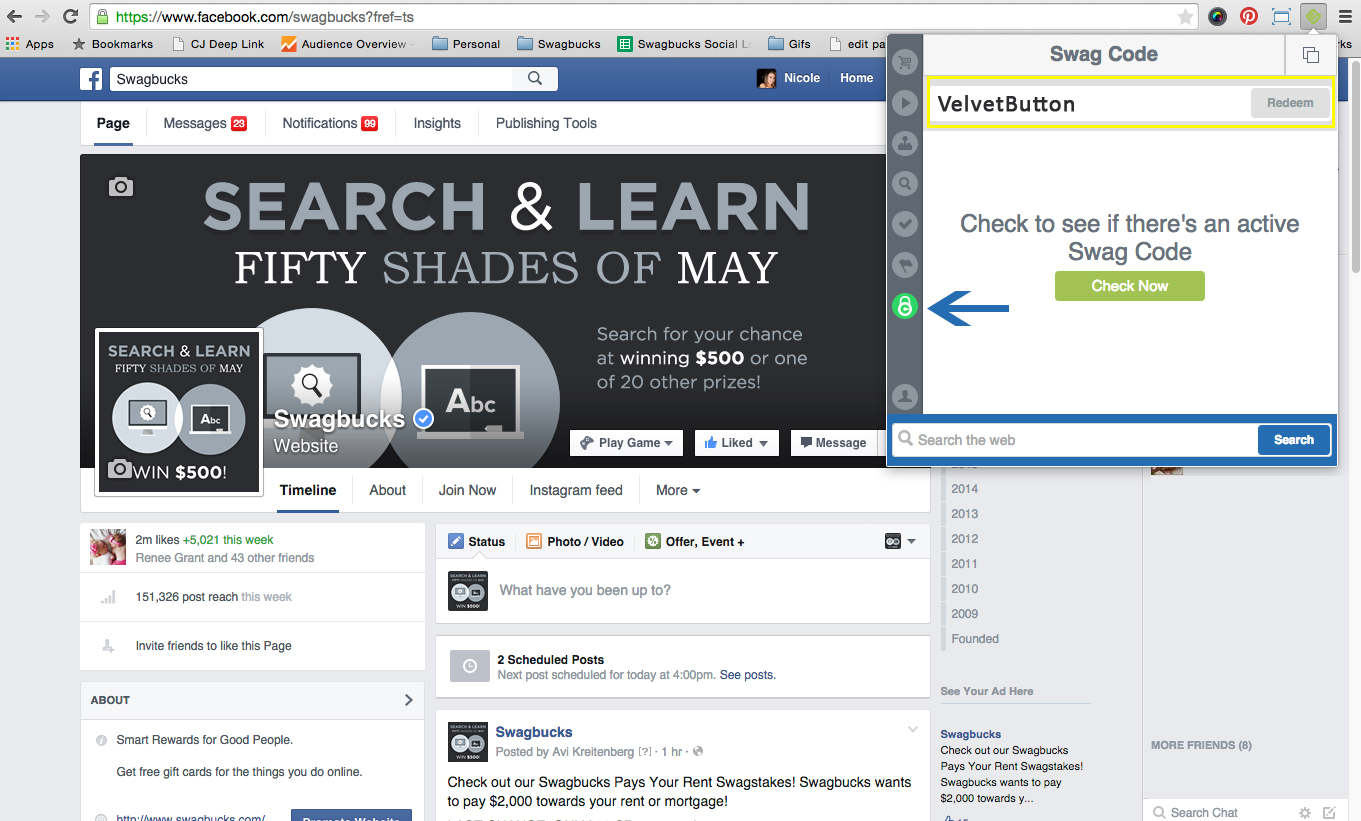Click the checkmark icon in extension sidebar

pyautogui.click(x=905, y=224)
